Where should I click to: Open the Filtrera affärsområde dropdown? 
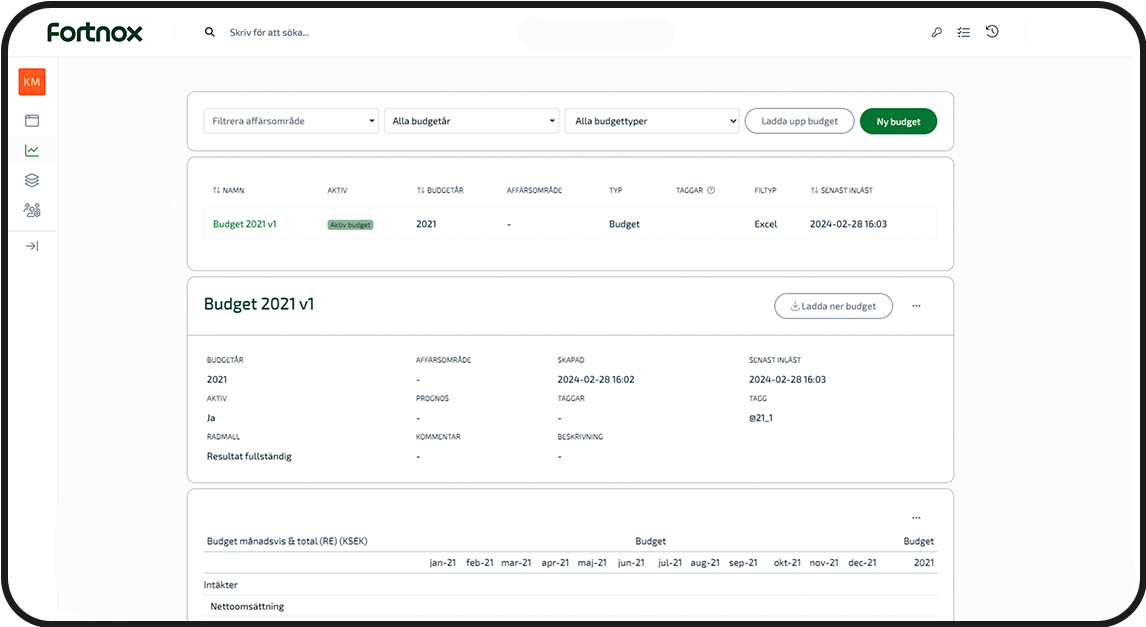coord(291,121)
